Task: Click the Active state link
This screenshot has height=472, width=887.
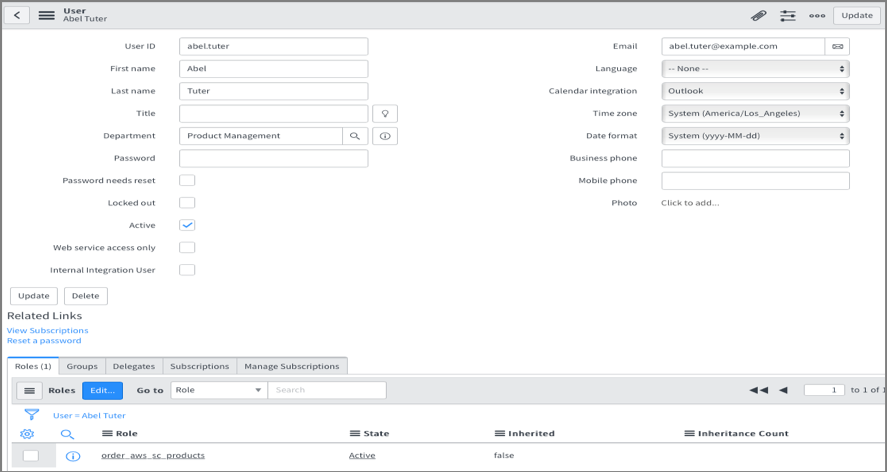Action: (362, 456)
